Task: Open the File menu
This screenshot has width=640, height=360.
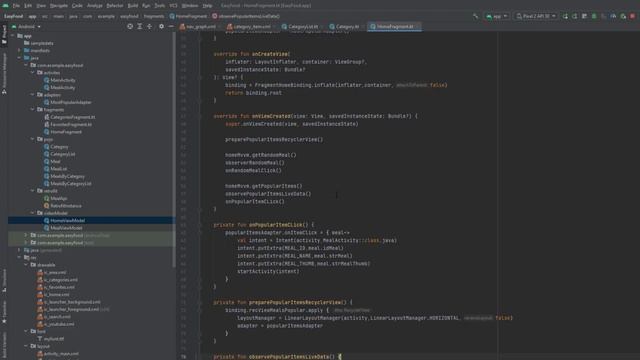Action: 16,6
